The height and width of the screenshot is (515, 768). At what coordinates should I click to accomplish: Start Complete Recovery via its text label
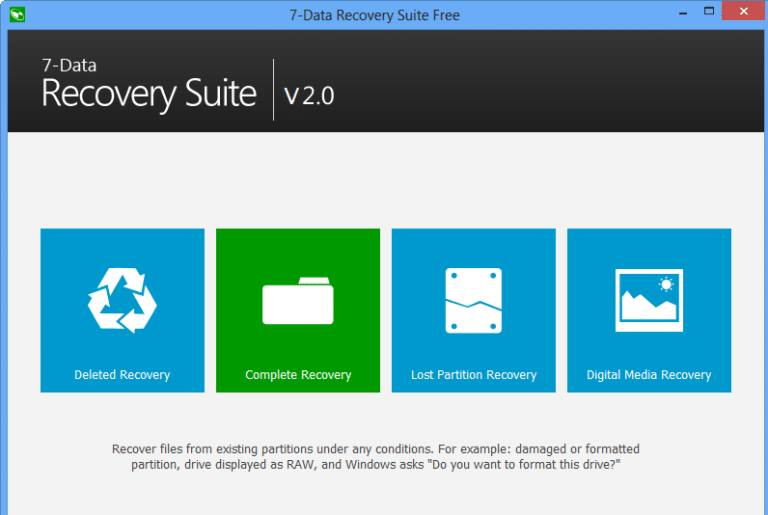point(298,375)
